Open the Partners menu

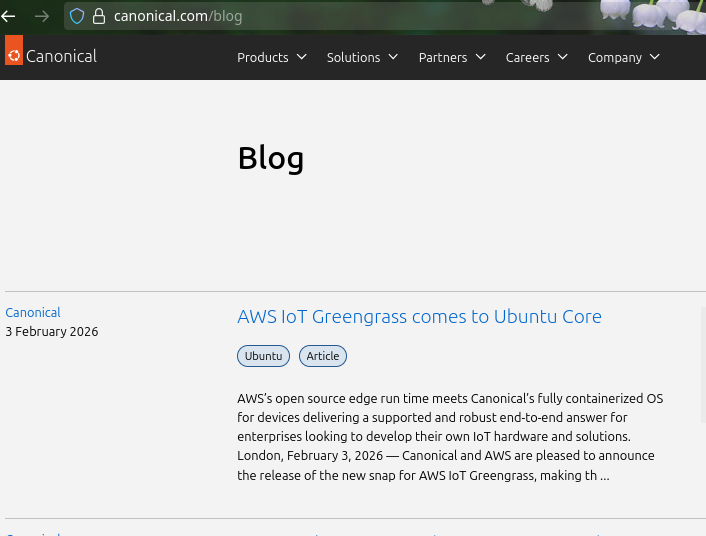coord(443,58)
